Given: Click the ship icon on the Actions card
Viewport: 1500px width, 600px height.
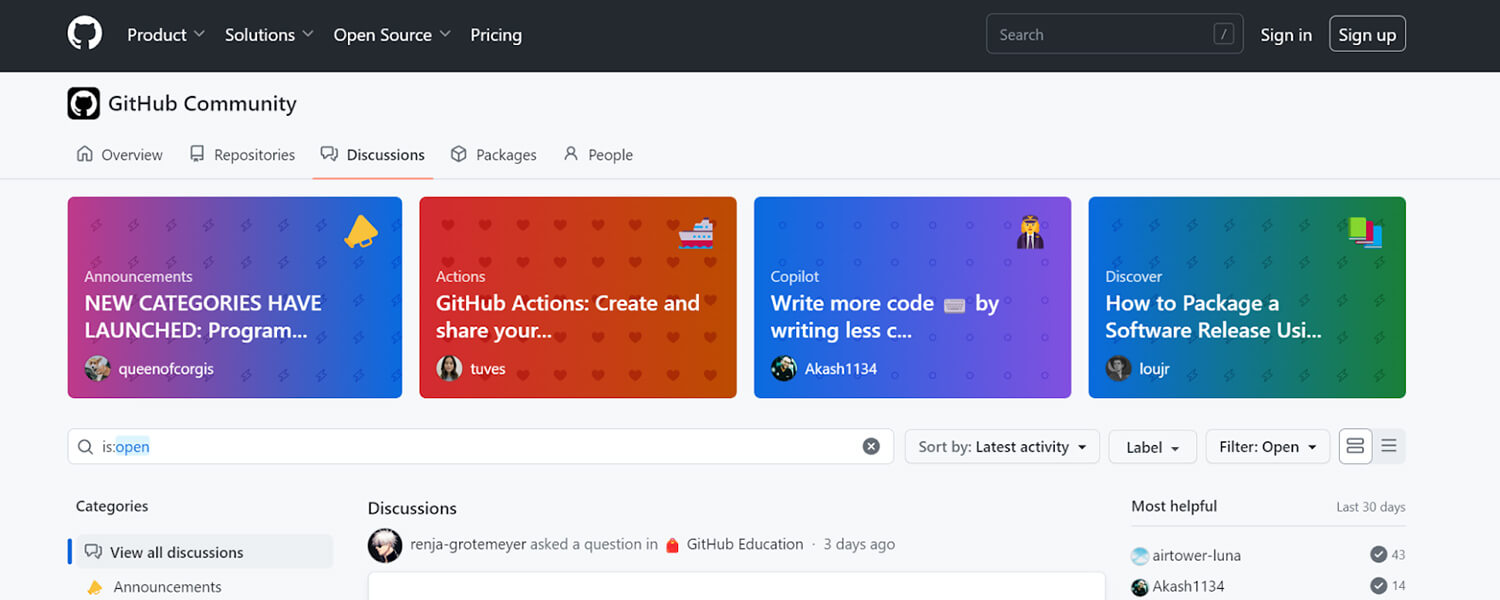Looking at the screenshot, I should [x=696, y=232].
